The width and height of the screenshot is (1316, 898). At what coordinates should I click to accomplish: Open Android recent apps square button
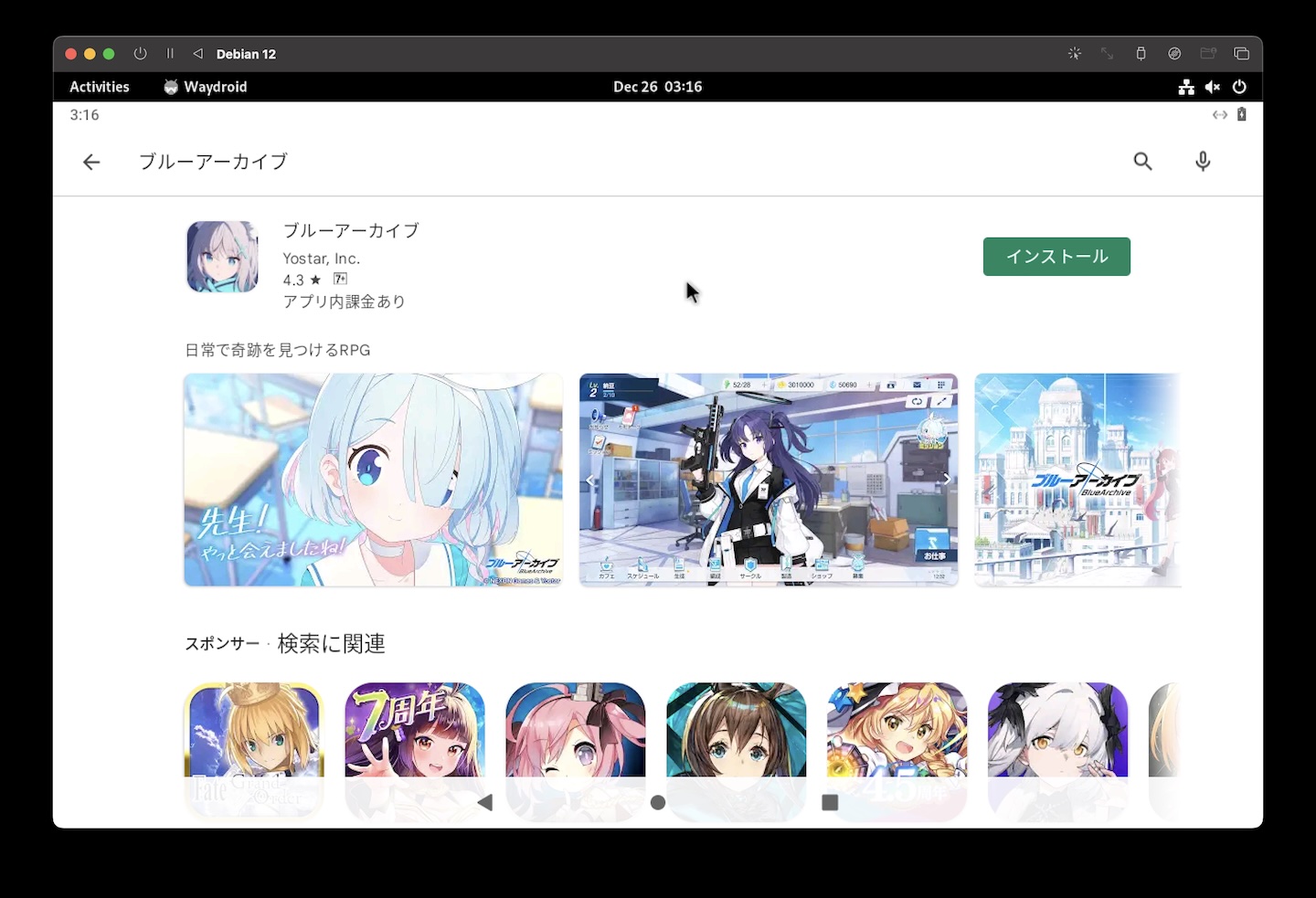click(x=830, y=802)
